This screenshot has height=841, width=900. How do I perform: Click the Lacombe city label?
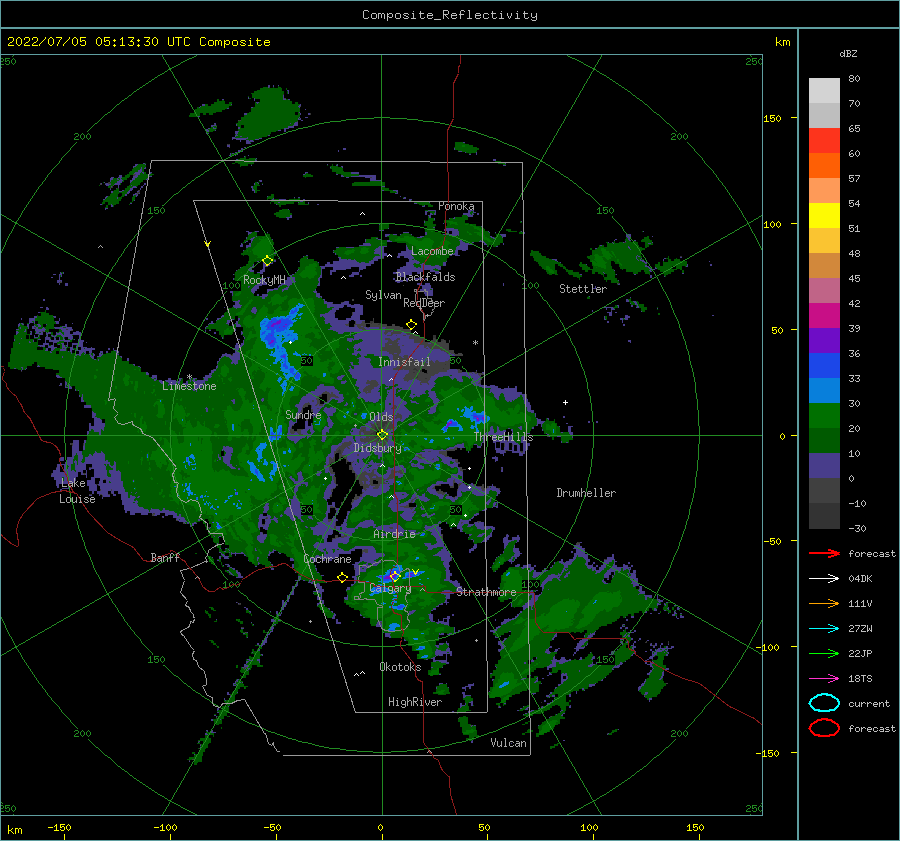(x=432, y=251)
